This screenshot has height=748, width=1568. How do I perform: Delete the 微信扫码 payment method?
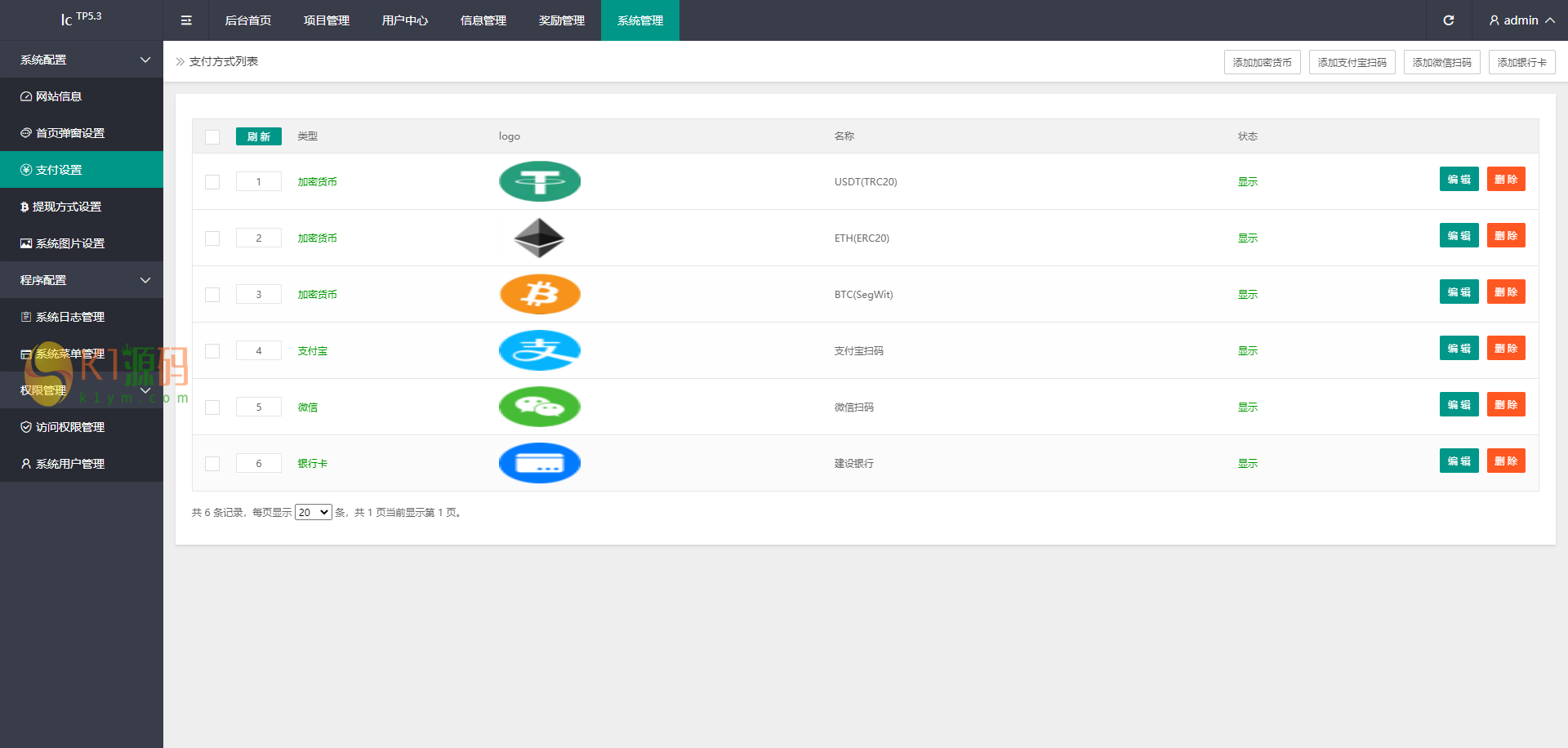pos(1506,404)
